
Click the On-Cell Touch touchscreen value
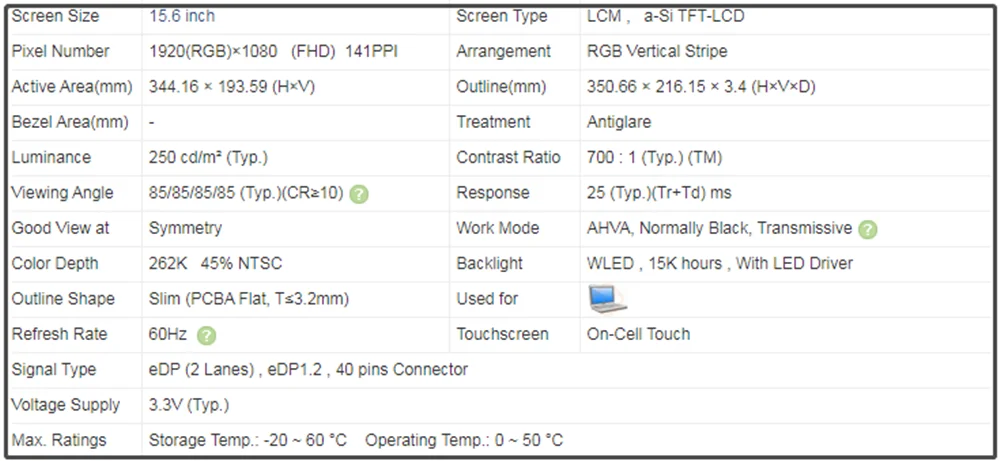(638, 334)
